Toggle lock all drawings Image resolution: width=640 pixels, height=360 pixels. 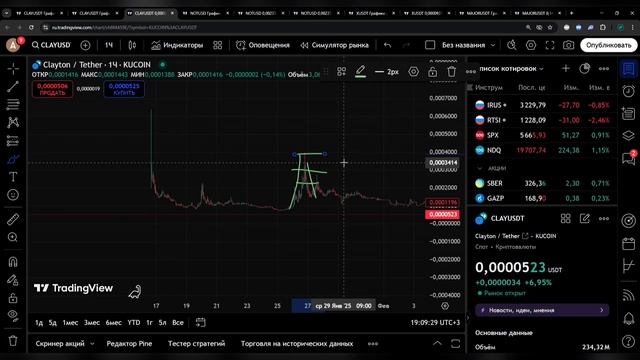(13, 298)
